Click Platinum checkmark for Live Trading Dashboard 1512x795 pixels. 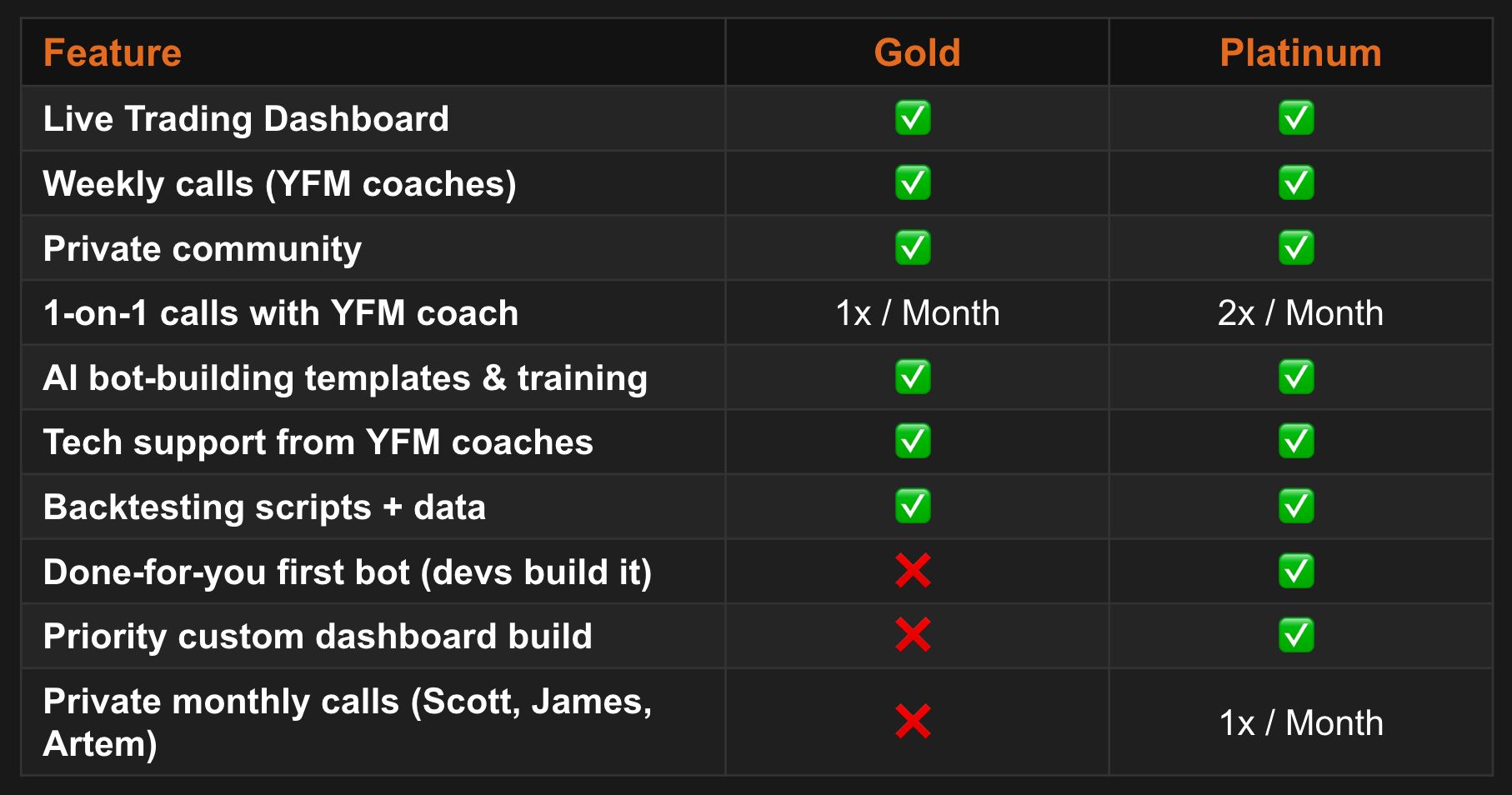1296,117
